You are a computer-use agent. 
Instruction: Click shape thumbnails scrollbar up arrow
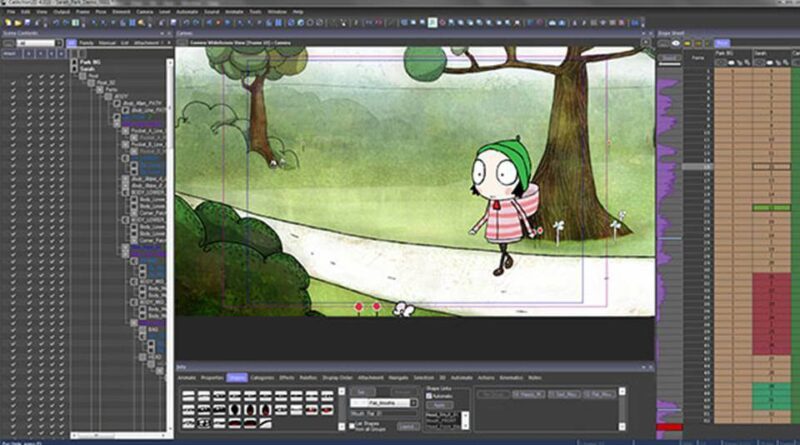click(342, 391)
